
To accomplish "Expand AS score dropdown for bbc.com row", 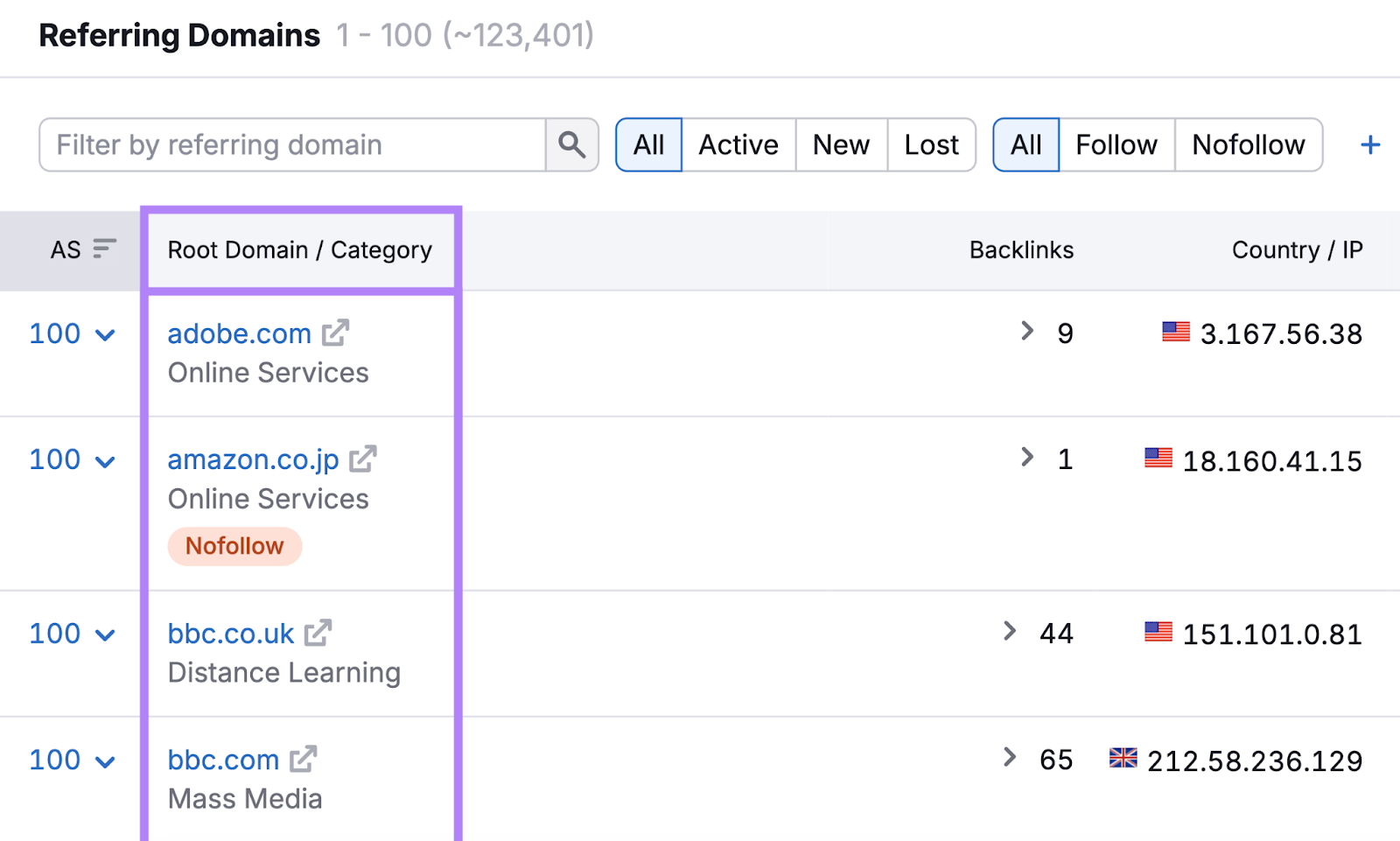I will point(105,761).
